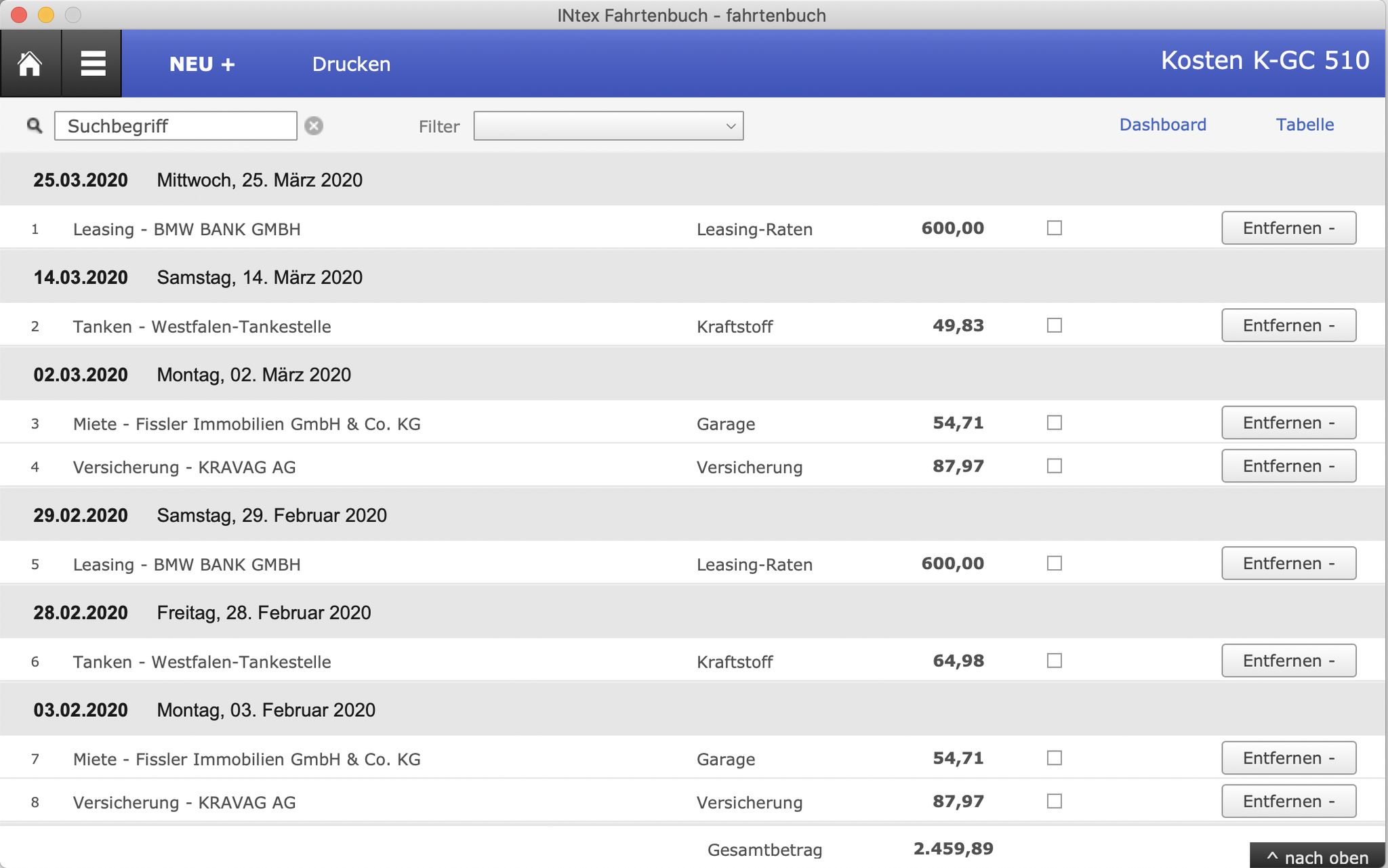Screen dimensions: 1388x868
Task: Tick checkbox for row 1 Leasing 25.03.2020
Action: click(1054, 228)
